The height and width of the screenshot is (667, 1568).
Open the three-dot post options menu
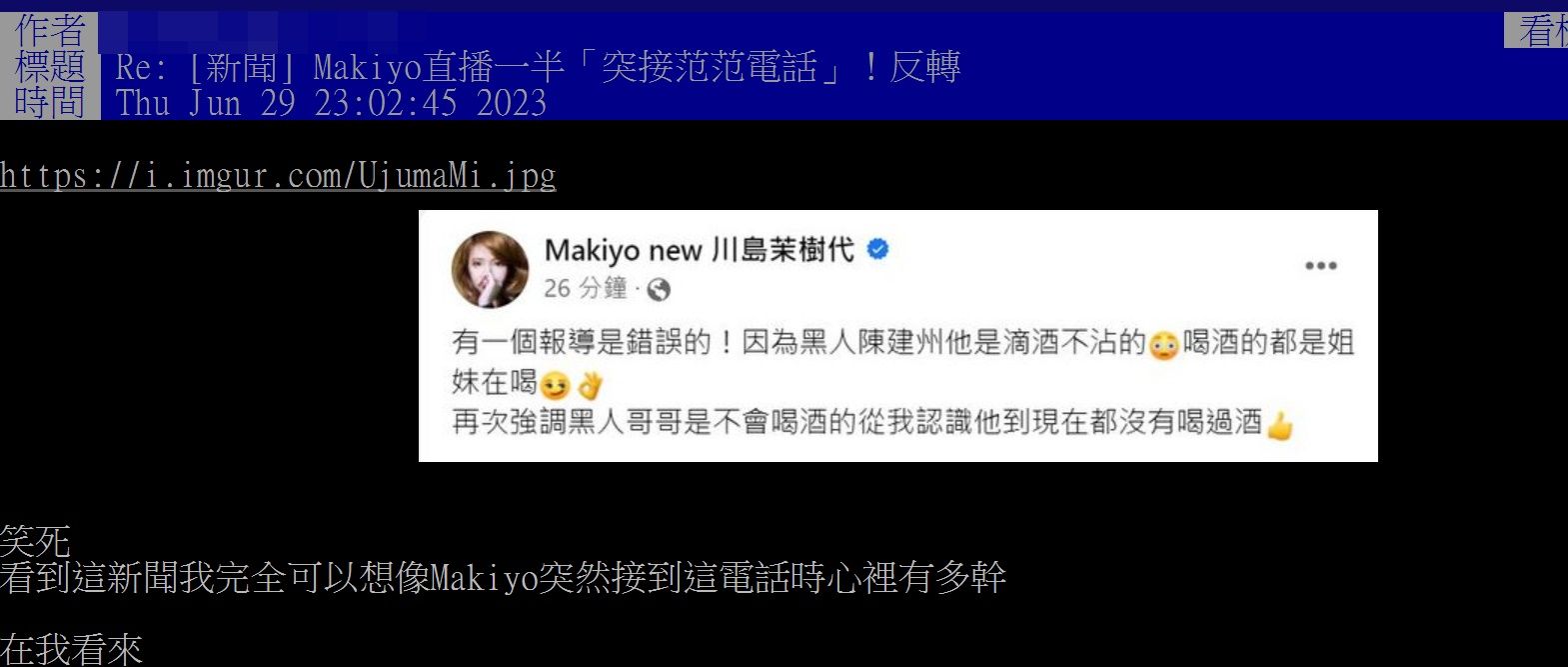(x=1320, y=266)
